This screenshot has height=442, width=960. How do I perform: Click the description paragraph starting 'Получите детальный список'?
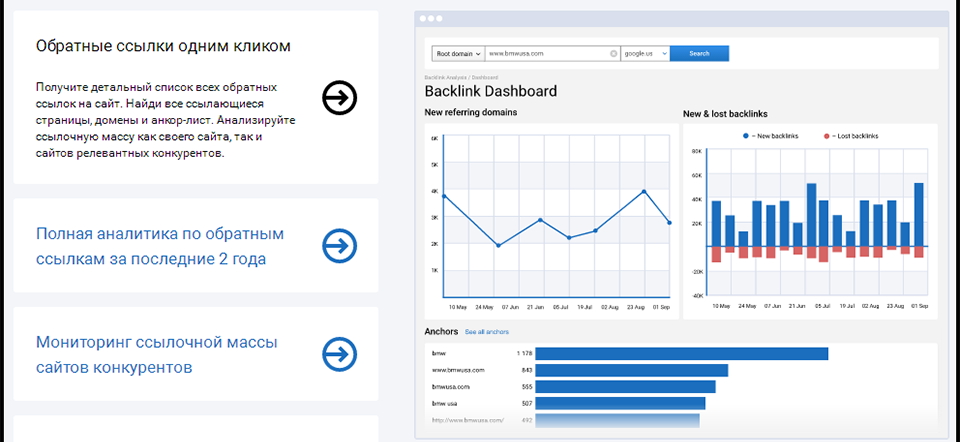coord(166,120)
